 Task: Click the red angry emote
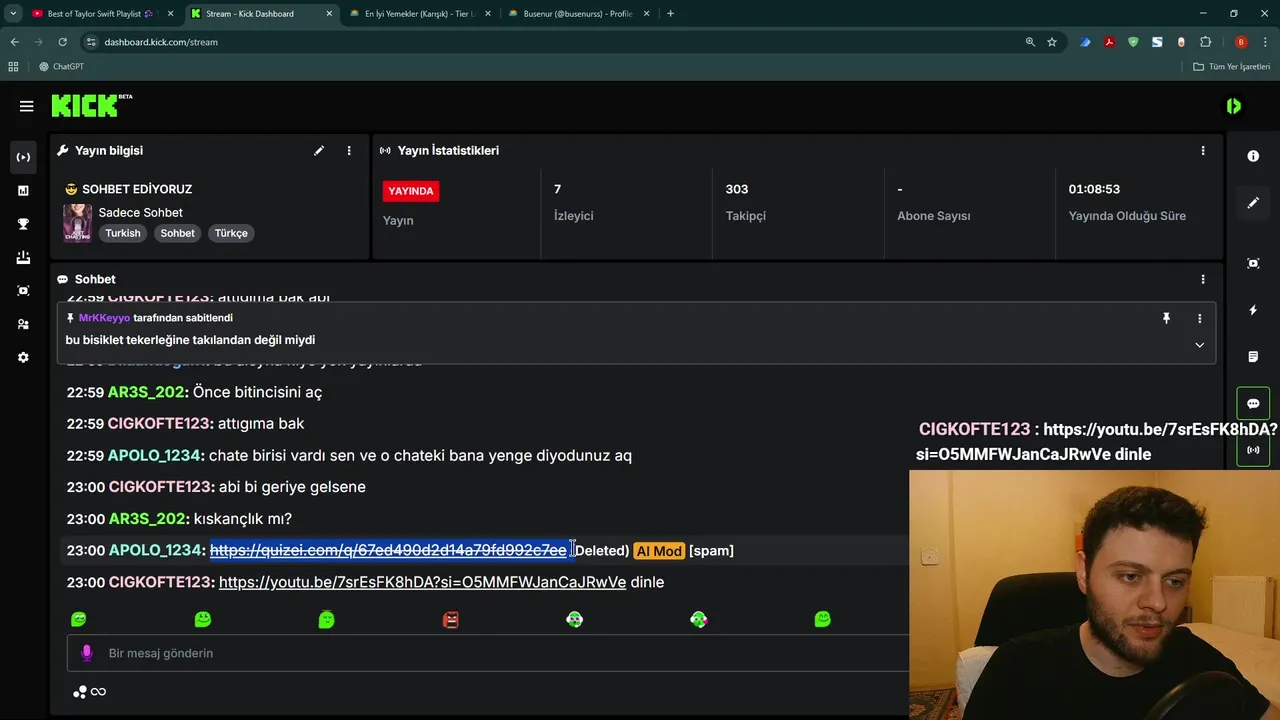[451, 620]
